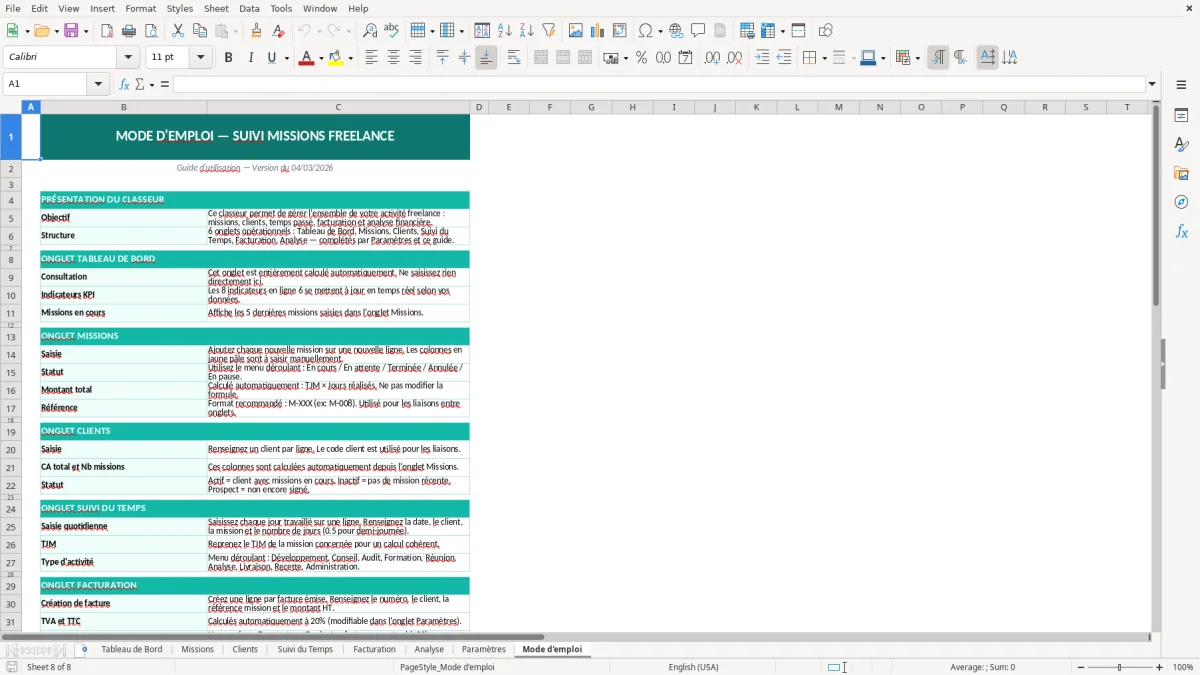Toggle Wrap Text
The height and width of the screenshot is (675, 1200).
click(x=514, y=58)
